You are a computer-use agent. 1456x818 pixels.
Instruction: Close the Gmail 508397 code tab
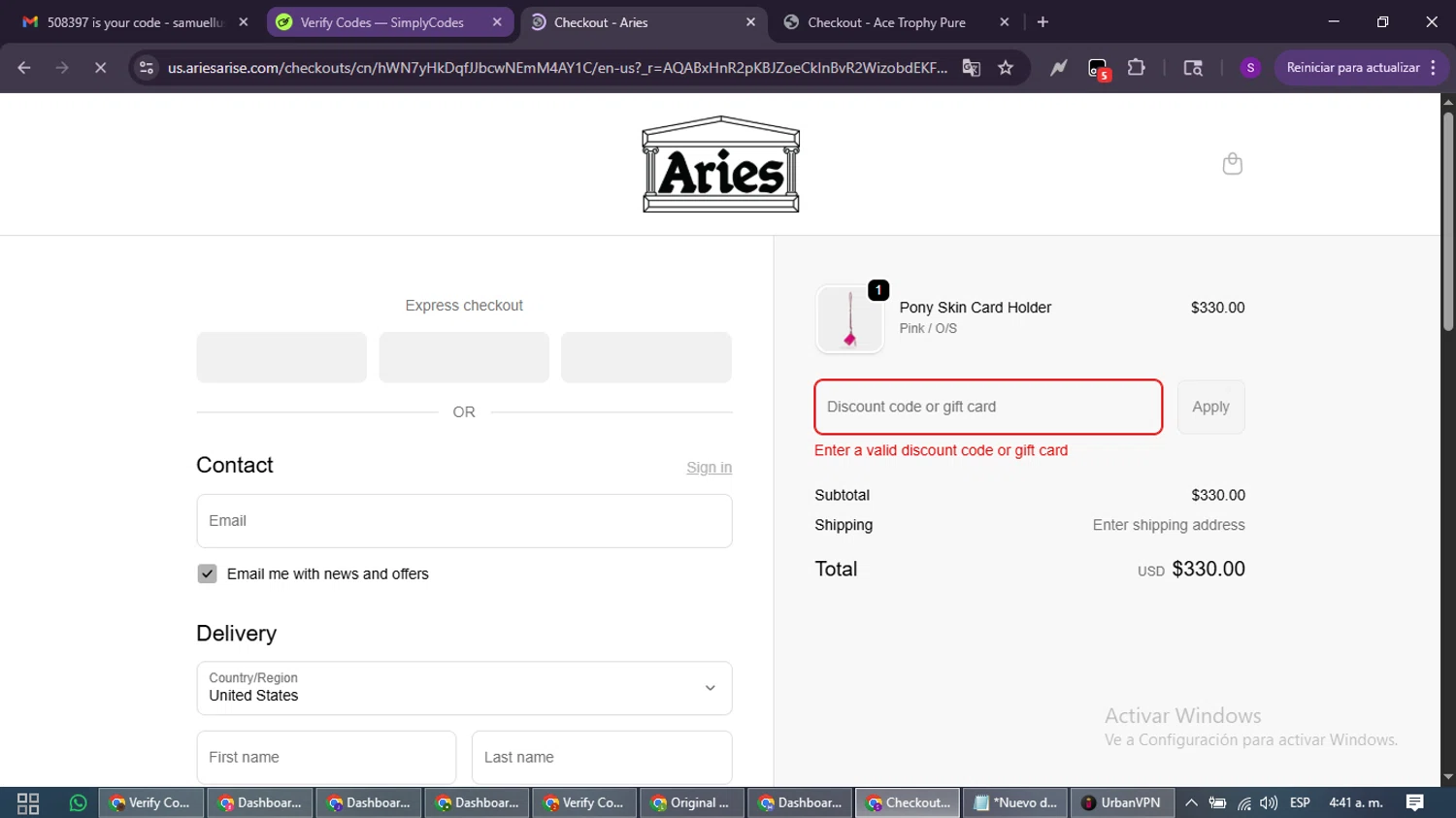(244, 21)
